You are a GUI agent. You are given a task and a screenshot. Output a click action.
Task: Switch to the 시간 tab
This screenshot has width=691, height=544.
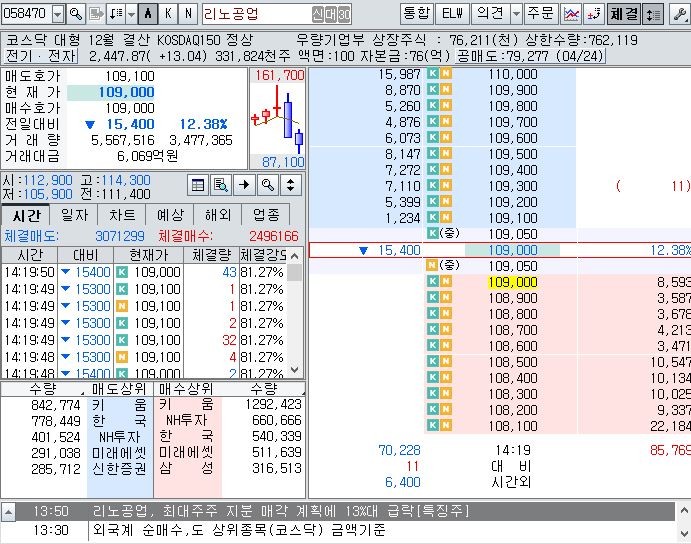(26, 215)
